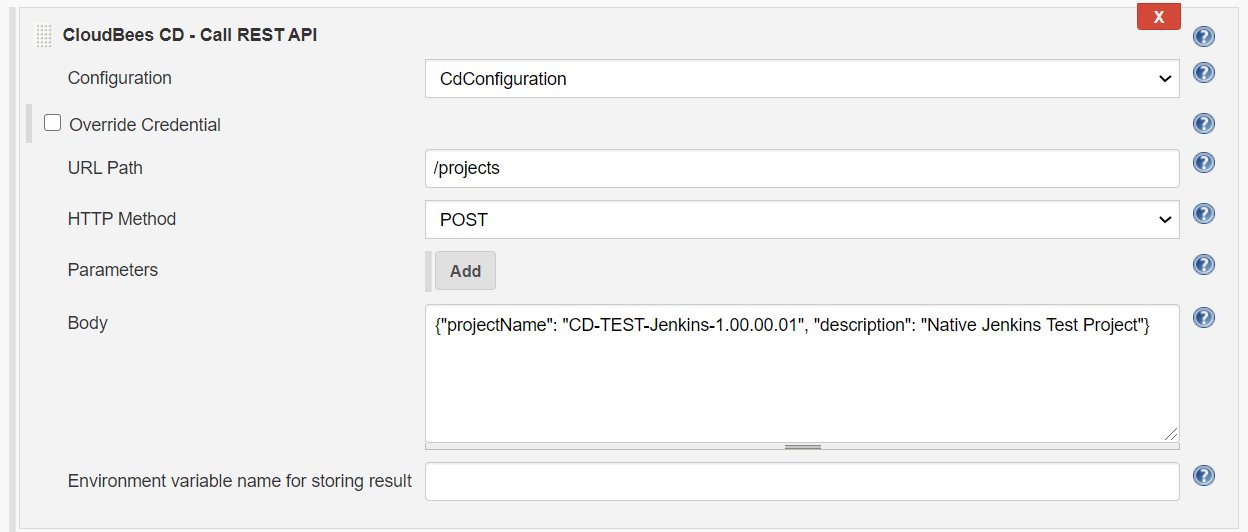Show help for URL Path

[1204, 163]
